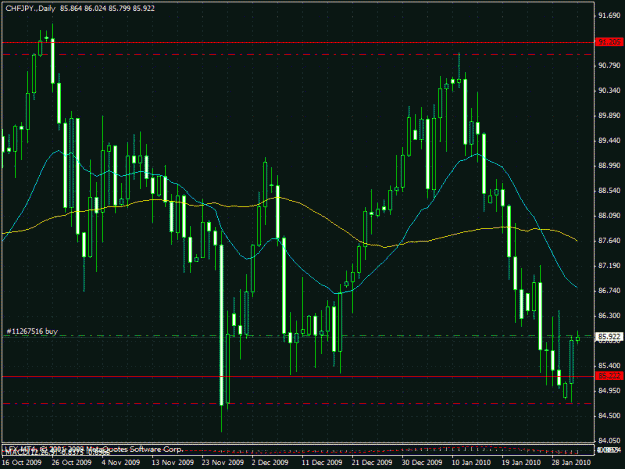Click the 90.340 price axis label
Viewport: 625px width, 469px height.
click(x=609, y=90)
